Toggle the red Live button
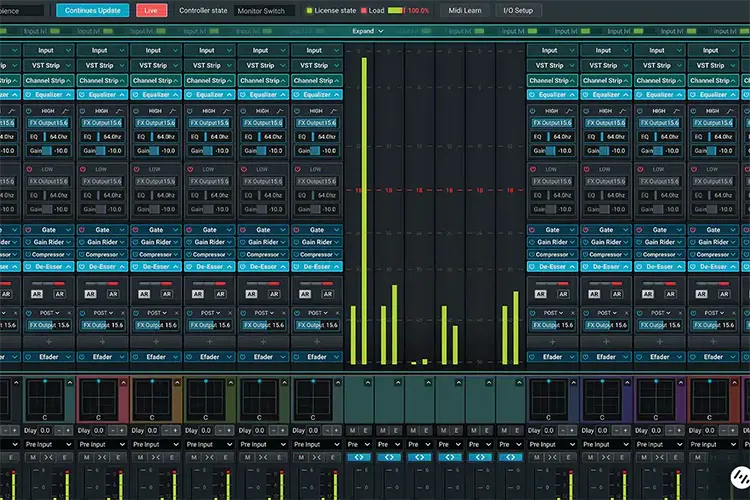 (151, 10)
